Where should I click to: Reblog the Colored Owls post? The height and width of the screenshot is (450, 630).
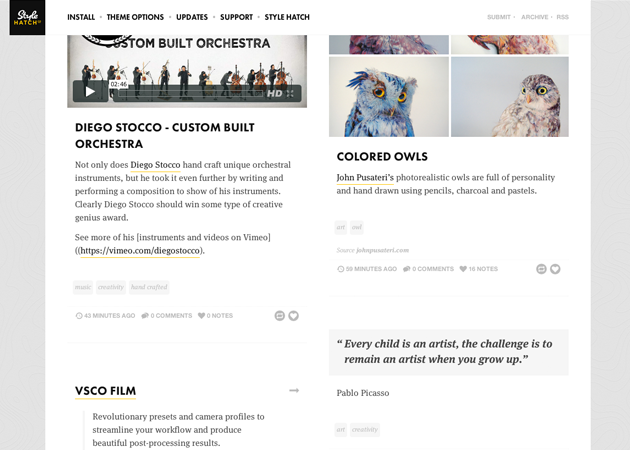click(x=541, y=269)
